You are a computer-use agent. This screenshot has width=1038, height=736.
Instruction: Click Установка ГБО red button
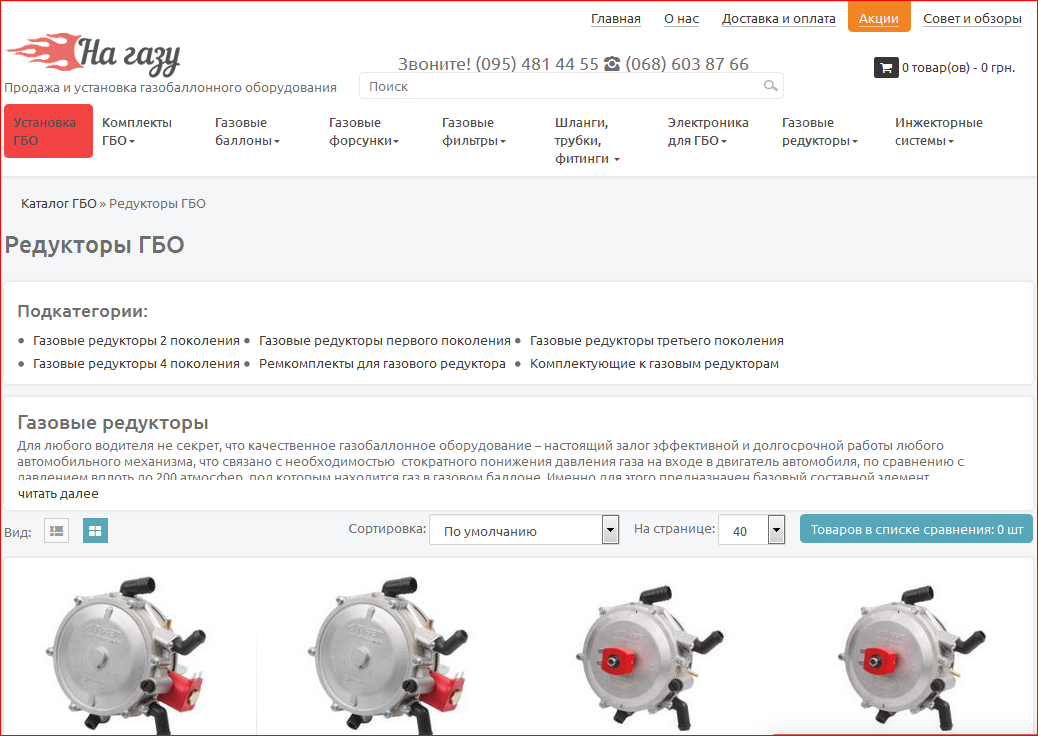(48, 132)
